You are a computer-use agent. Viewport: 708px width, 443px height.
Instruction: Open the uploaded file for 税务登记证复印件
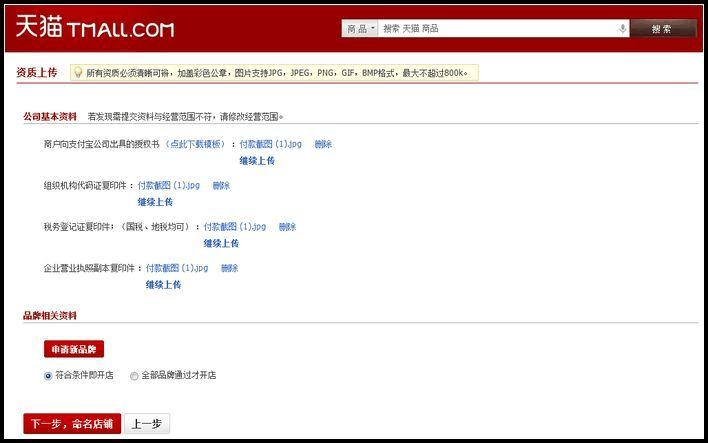click(235, 227)
